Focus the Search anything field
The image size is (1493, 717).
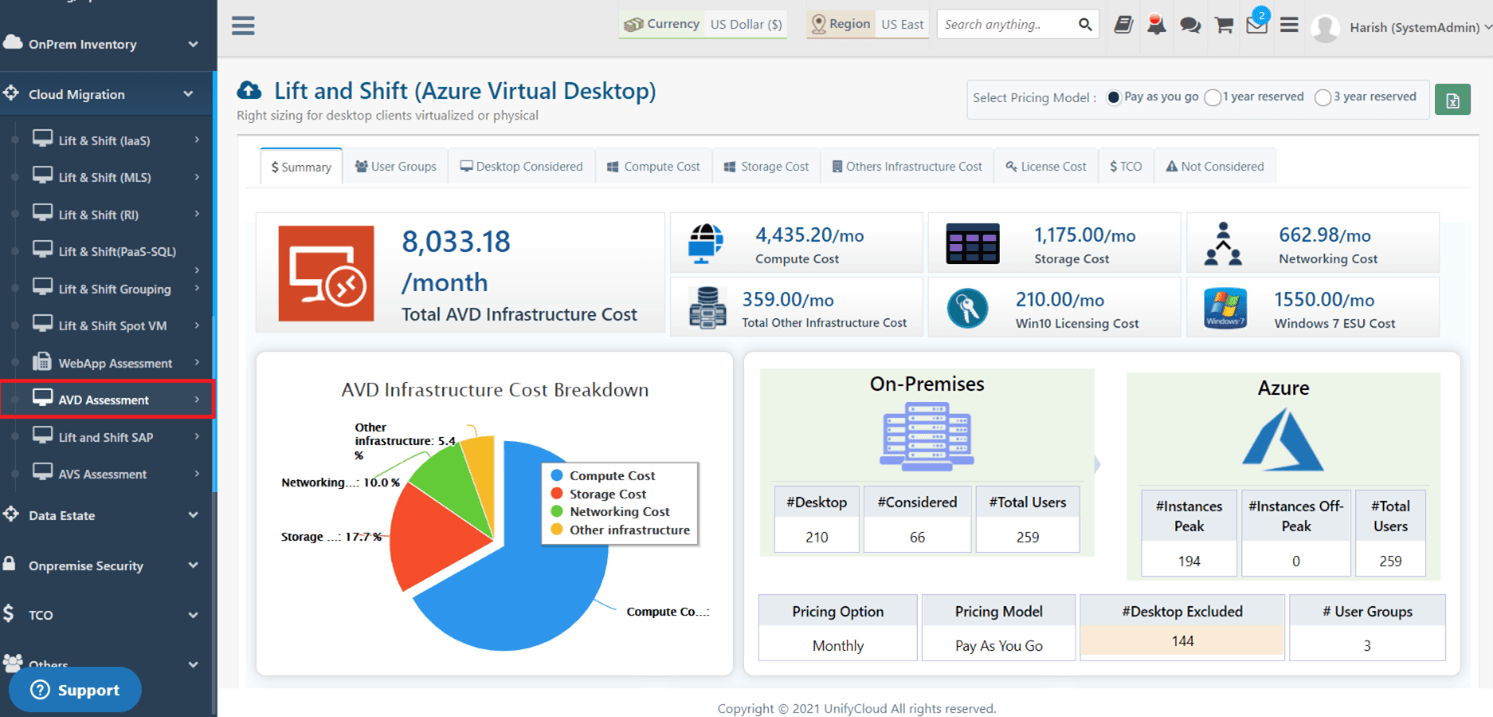[x=1006, y=25]
